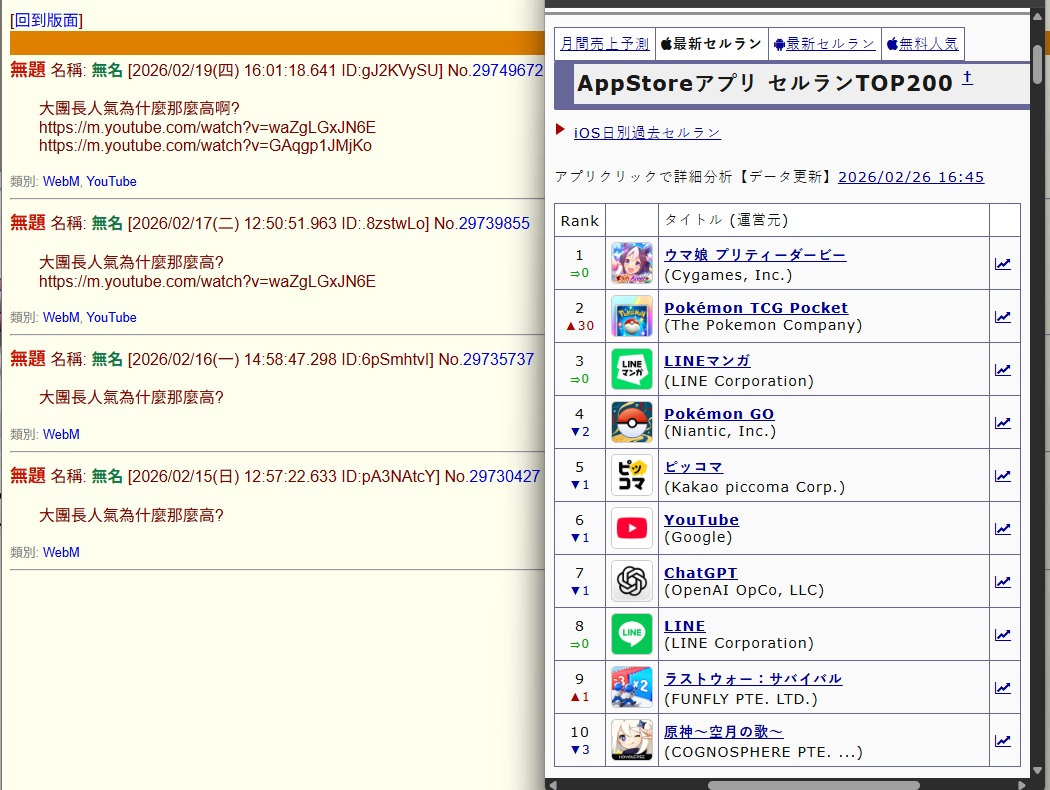Click the LINE Manga app icon
The height and width of the screenshot is (790, 1050).
coord(631,369)
